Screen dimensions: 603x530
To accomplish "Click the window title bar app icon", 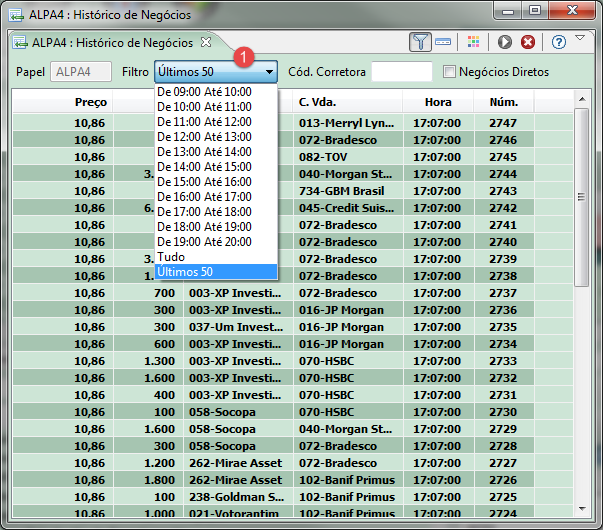I will click(x=17, y=15).
